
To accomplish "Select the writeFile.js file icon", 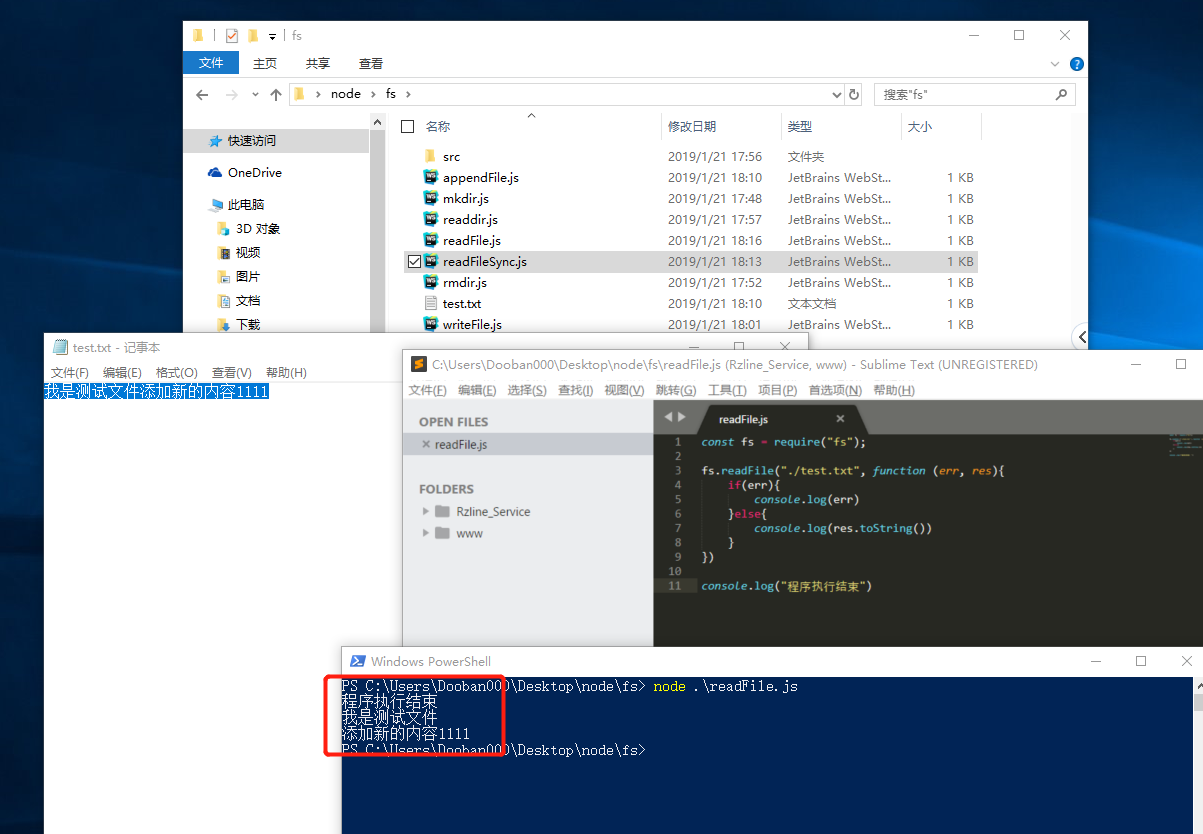I will 431,325.
